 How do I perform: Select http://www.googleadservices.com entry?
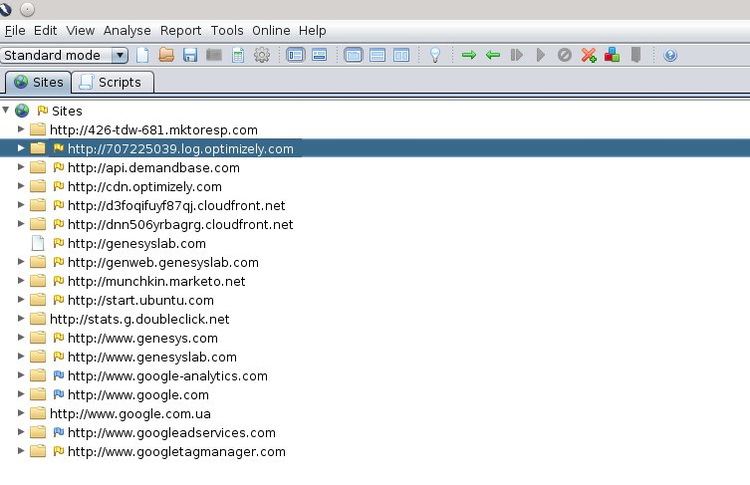(x=172, y=432)
